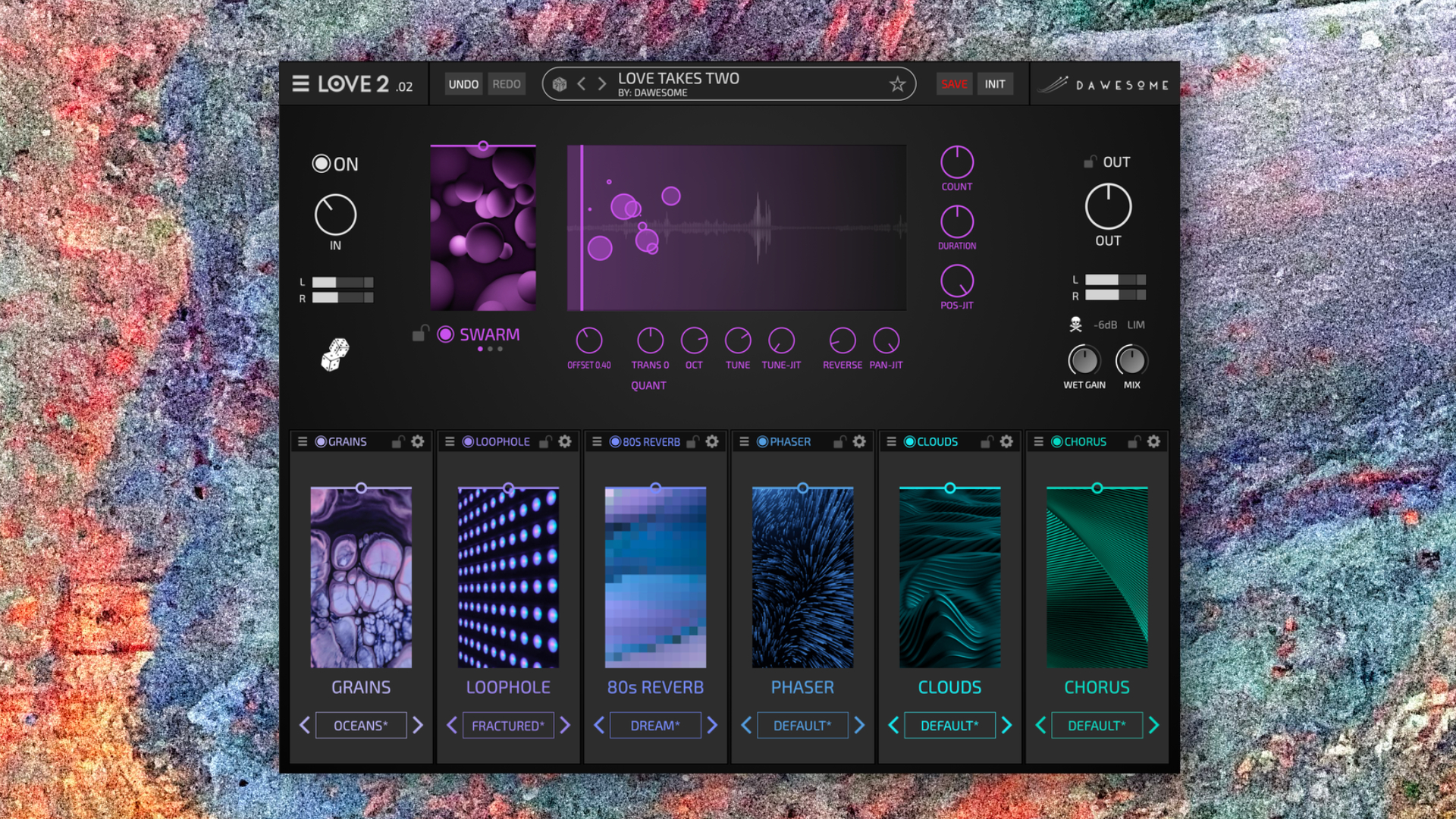Click the skull icon near limiter
The height and width of the screenshot is (819, 1456).
[1075, 325]
